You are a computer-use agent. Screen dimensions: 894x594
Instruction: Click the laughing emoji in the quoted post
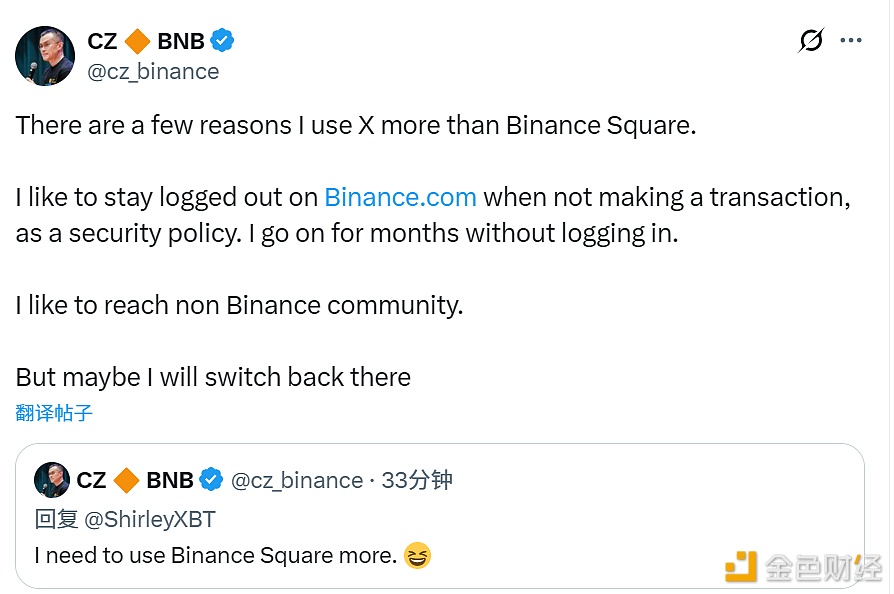417,555
